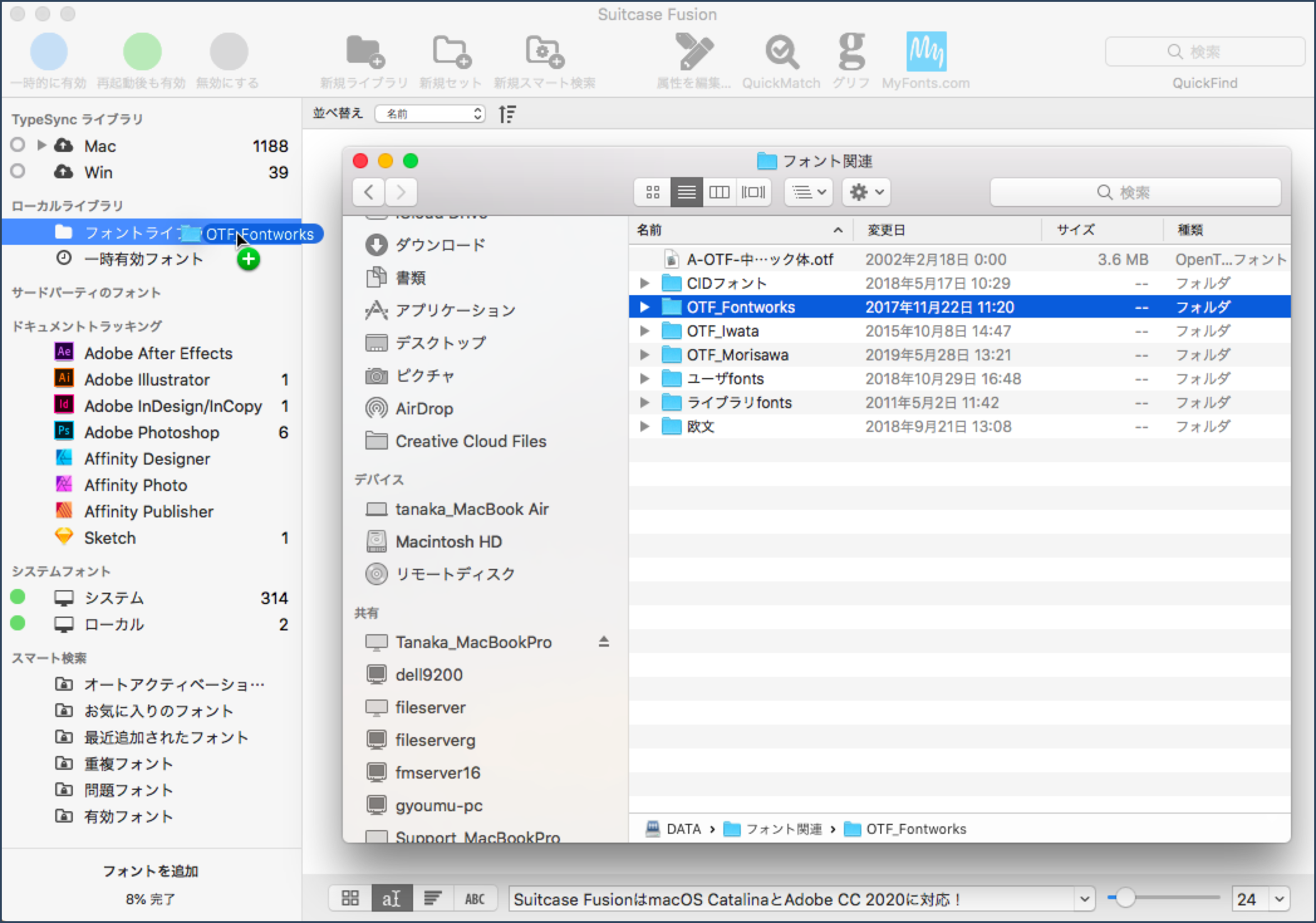Click the QuickFind search field
Viewport: 1316px width, 923px height.
[x=1204, y=51]
